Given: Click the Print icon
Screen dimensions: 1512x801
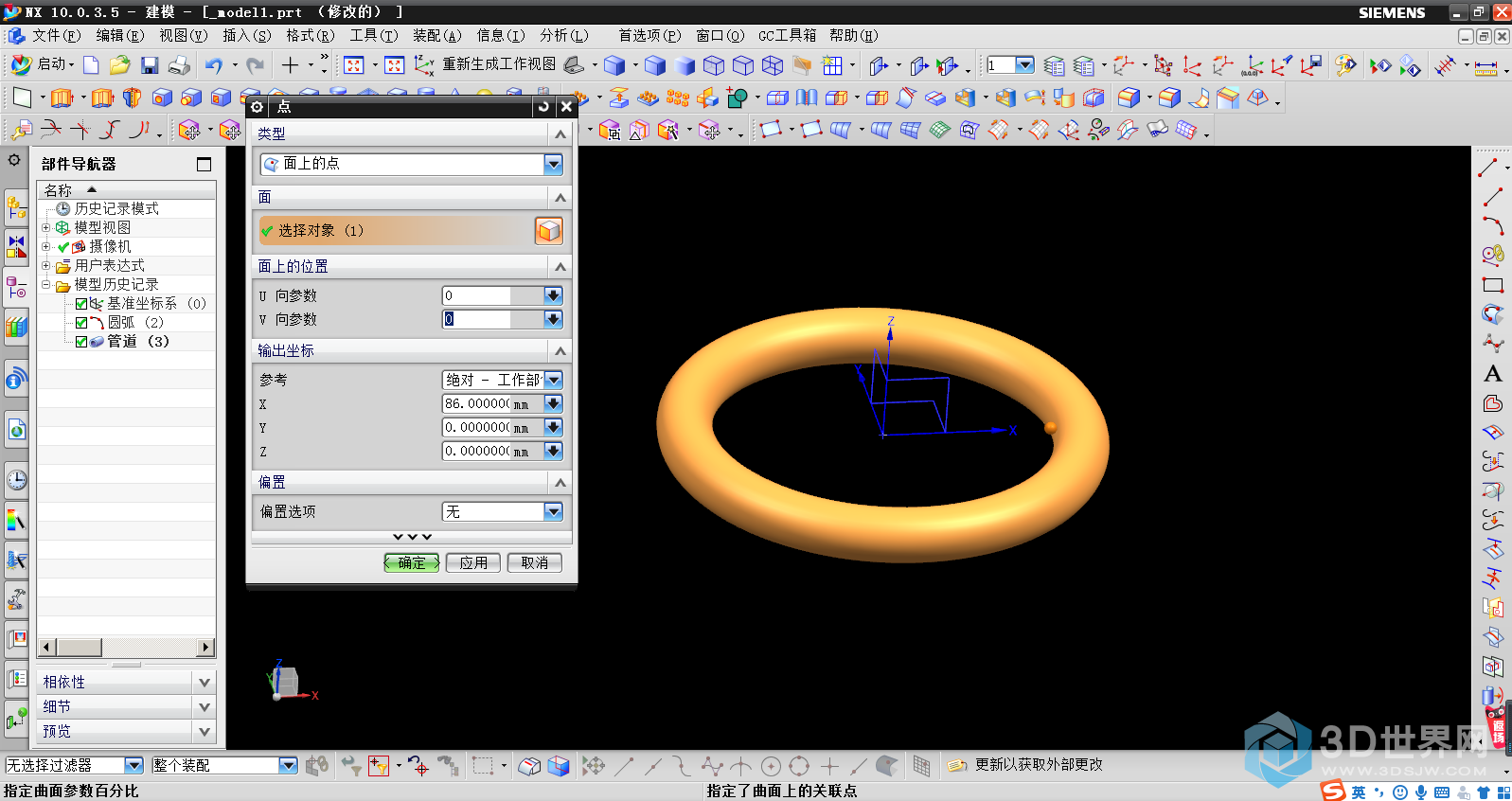Looking at the screenshot, I should pyautogui.click(x=179, y=65).
